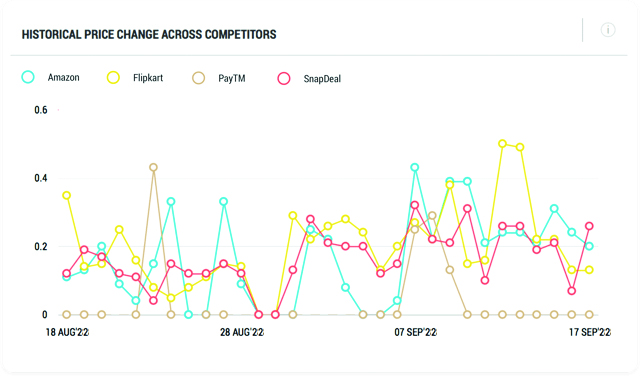Click the Historical Price Change chart title
The height and width of the screenshot is (376, 640).
pos(149,34)
